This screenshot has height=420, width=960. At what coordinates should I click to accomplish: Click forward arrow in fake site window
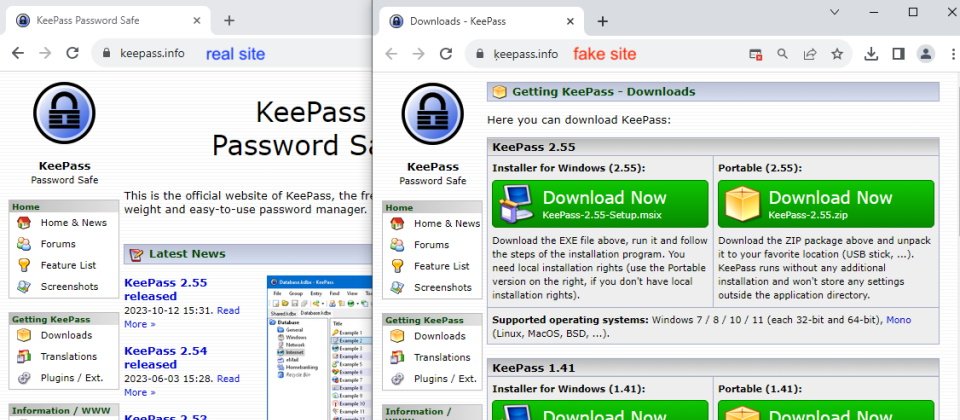tap(419, 54)
